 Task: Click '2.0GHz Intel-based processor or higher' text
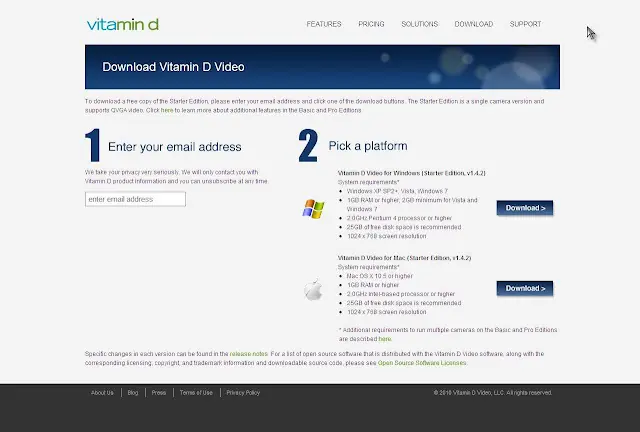tap(401, 294)
